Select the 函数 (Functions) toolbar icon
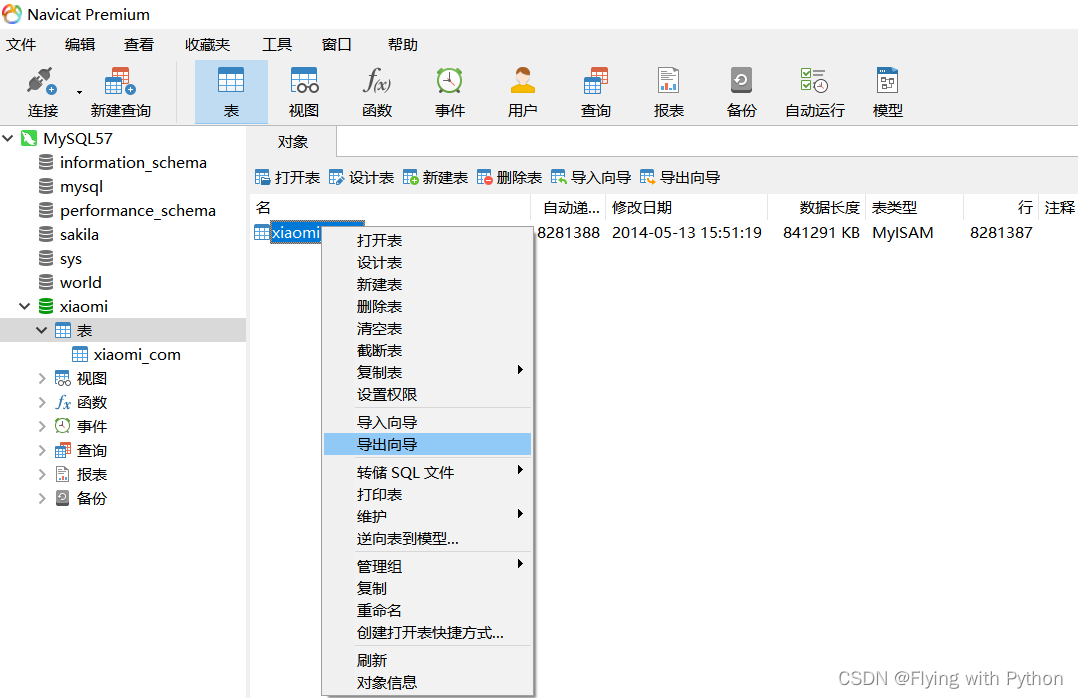1078x698 pixels. (x=377, y=90)
